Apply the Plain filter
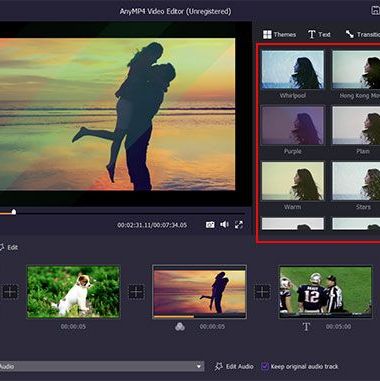 pyautogui.click(x=356, y=125)
